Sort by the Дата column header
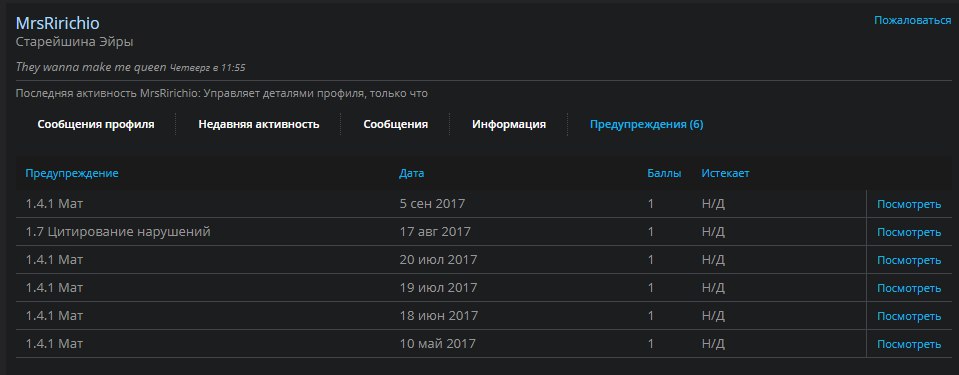 click(412, 173)
